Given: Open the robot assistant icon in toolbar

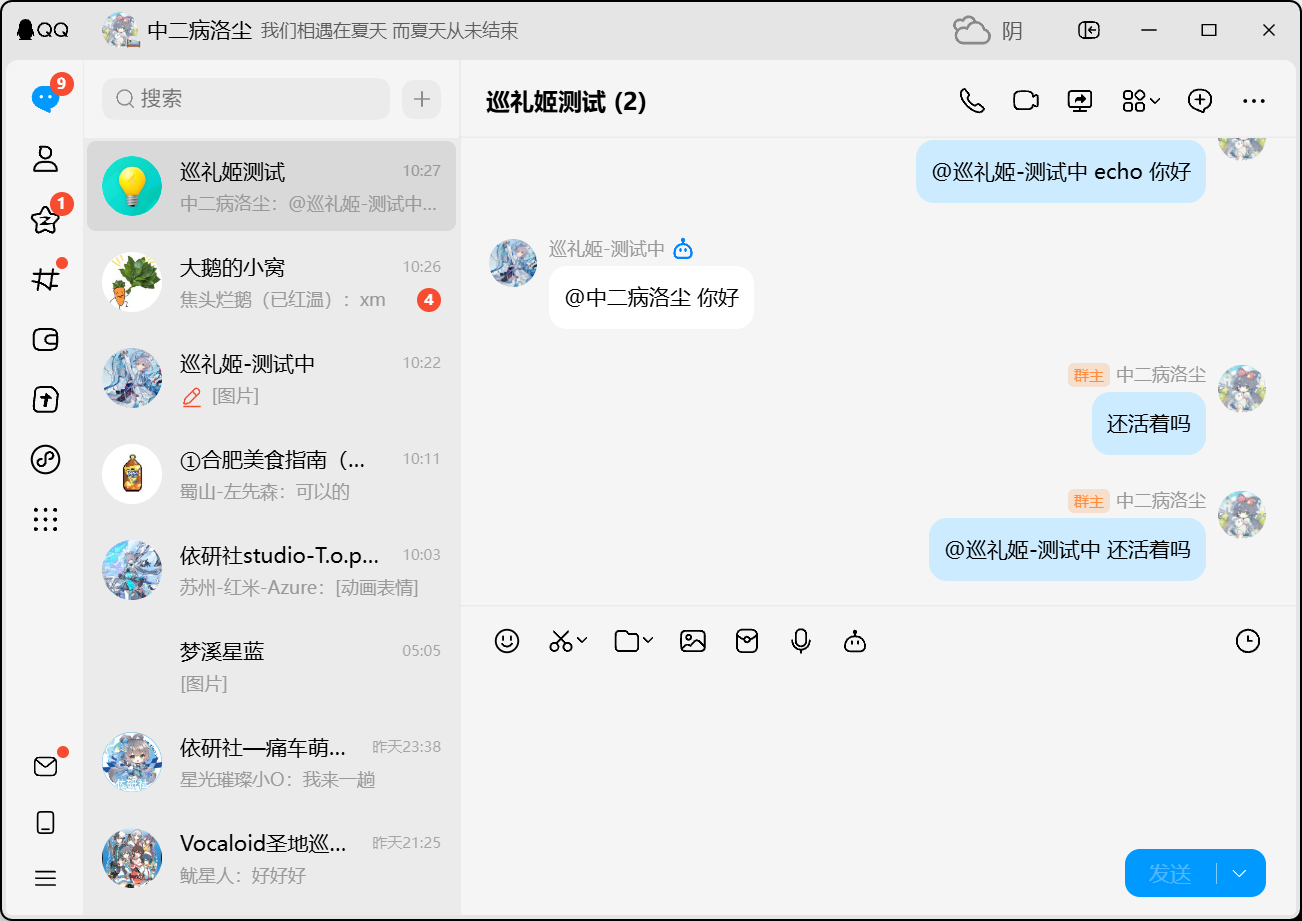Looking at the screenshot, I should pos(854,641).
